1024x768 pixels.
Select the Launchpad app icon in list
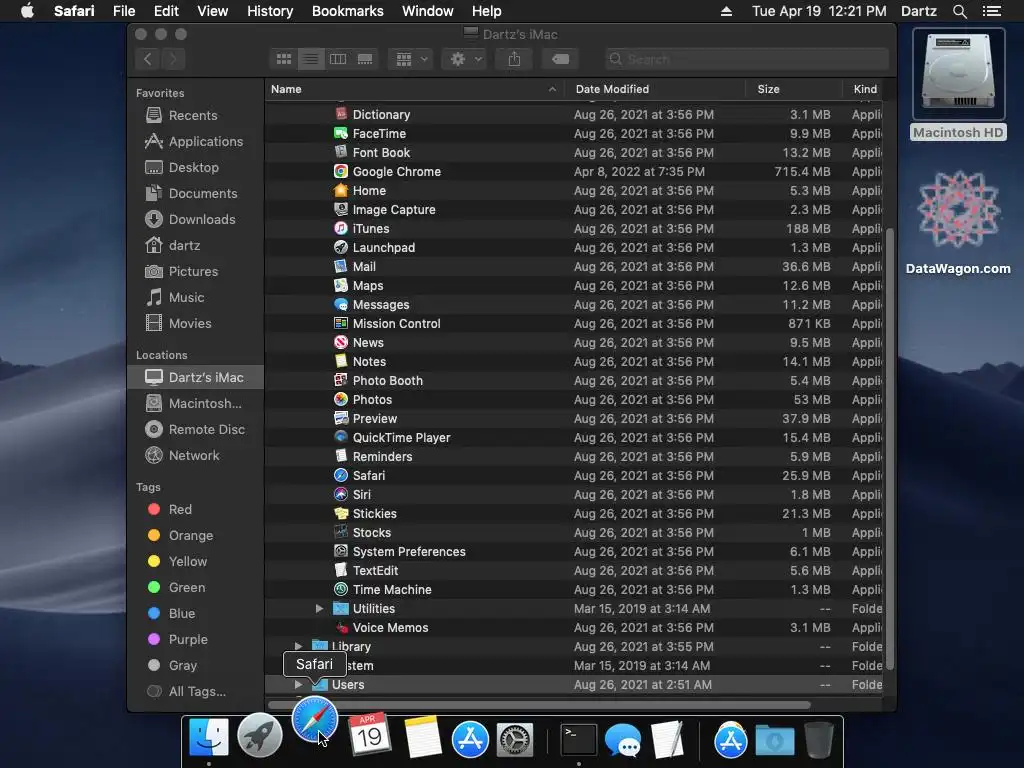click(x=341, y=248)
